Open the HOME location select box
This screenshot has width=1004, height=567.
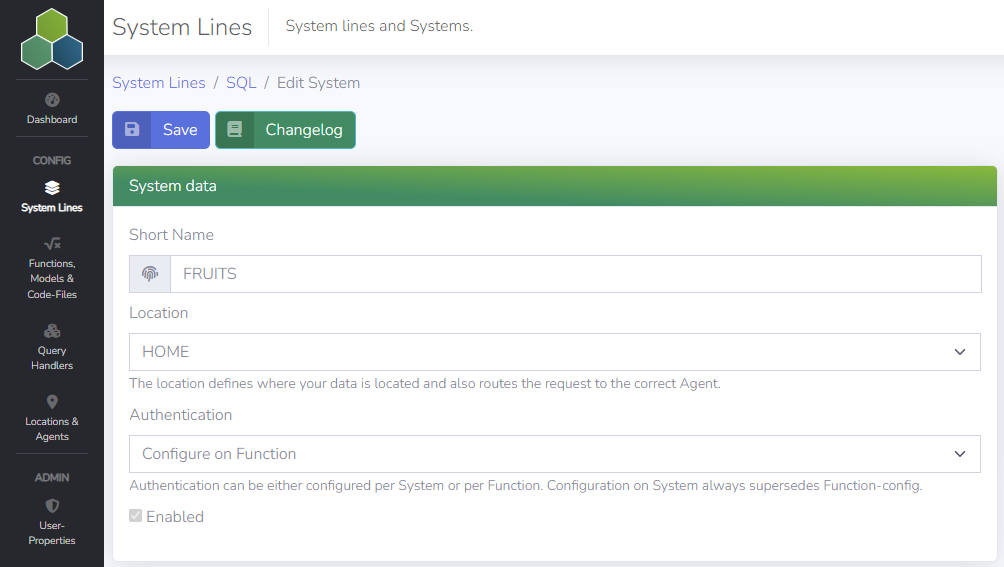(555, 352)
